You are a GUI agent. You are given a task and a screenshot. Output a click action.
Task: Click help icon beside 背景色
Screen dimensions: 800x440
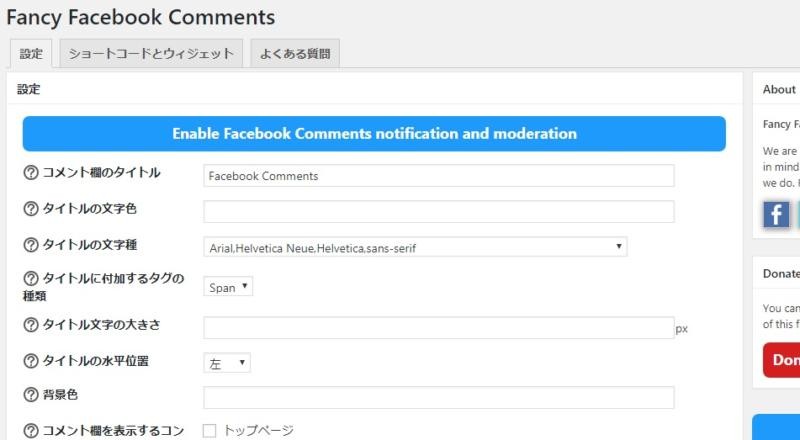31,395
